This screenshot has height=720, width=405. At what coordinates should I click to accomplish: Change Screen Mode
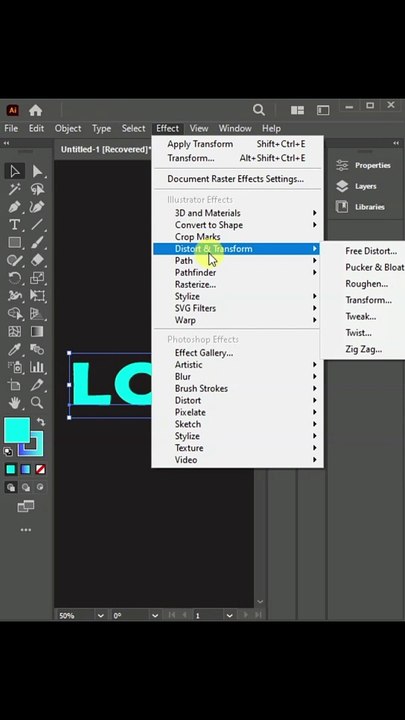pyautogui.click(x=26, y=506)
